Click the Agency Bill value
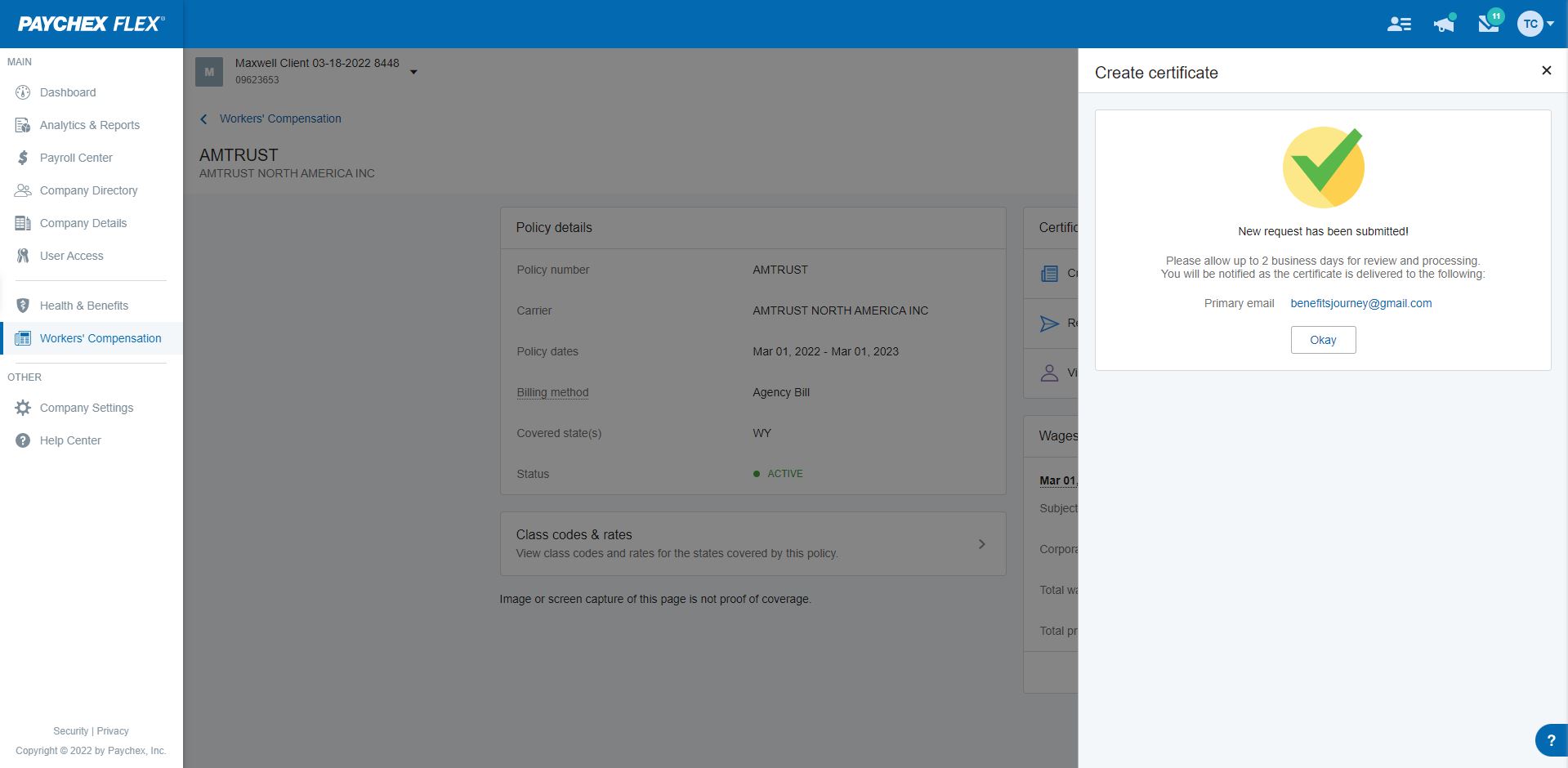 (781, 392)
